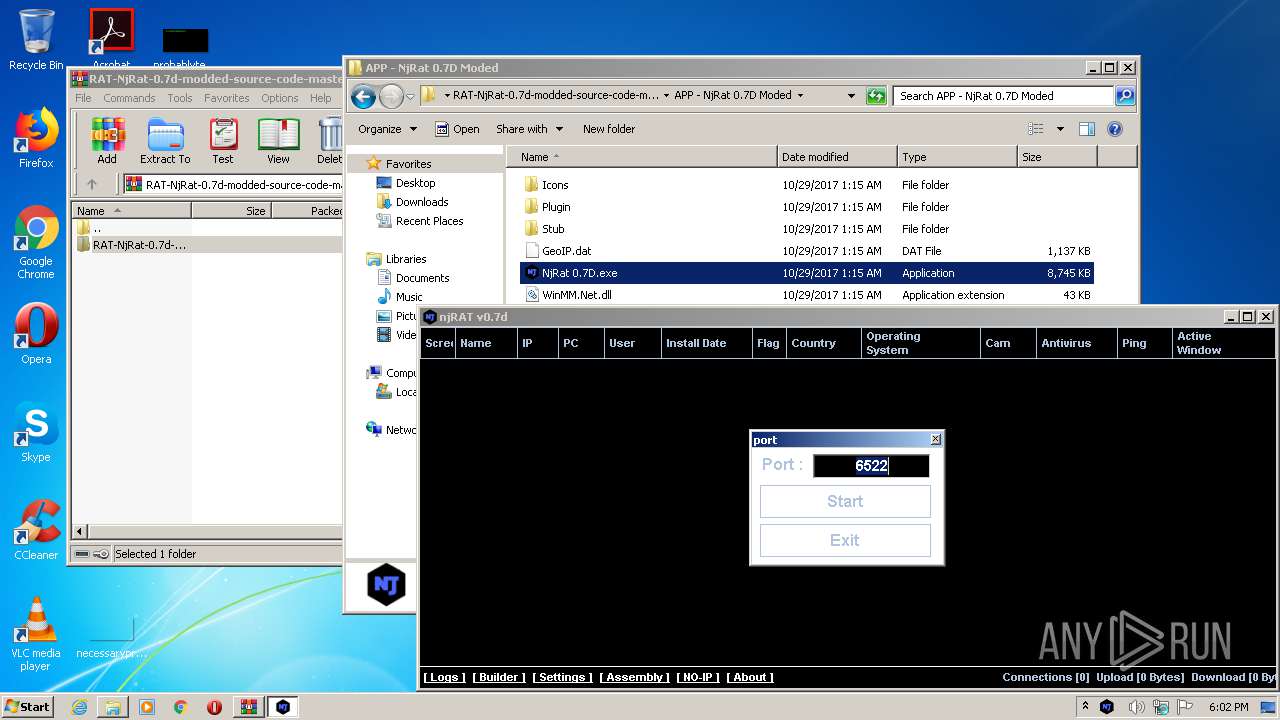Click taskbar clock showing 6:02 PM

coord(1228,706)
